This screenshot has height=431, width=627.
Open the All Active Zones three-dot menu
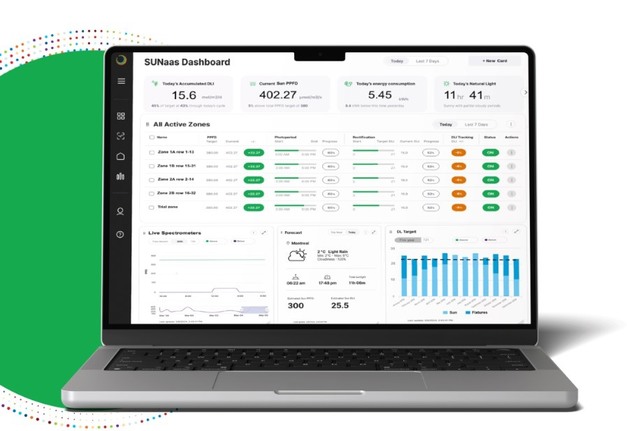coord(512,125)
